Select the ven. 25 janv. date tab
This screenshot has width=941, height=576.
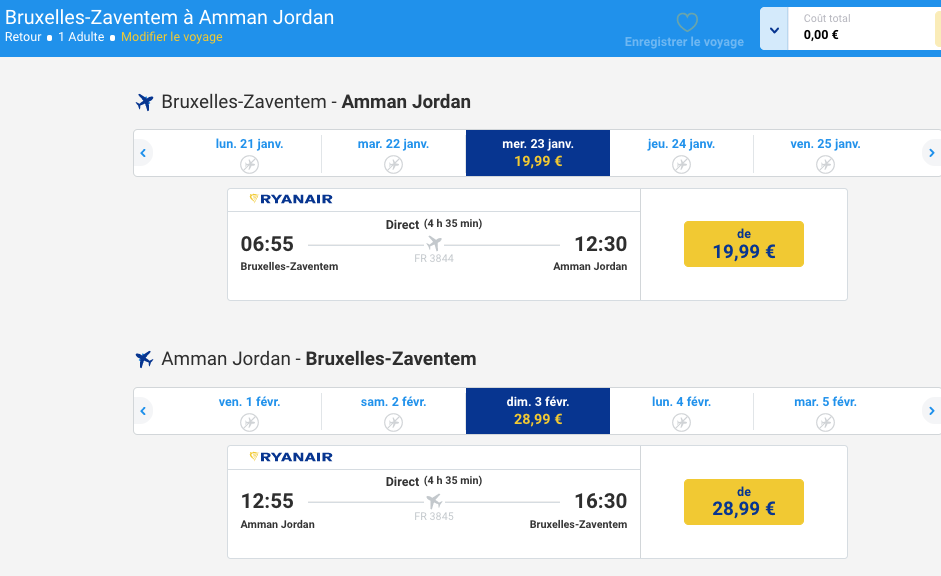825,153
